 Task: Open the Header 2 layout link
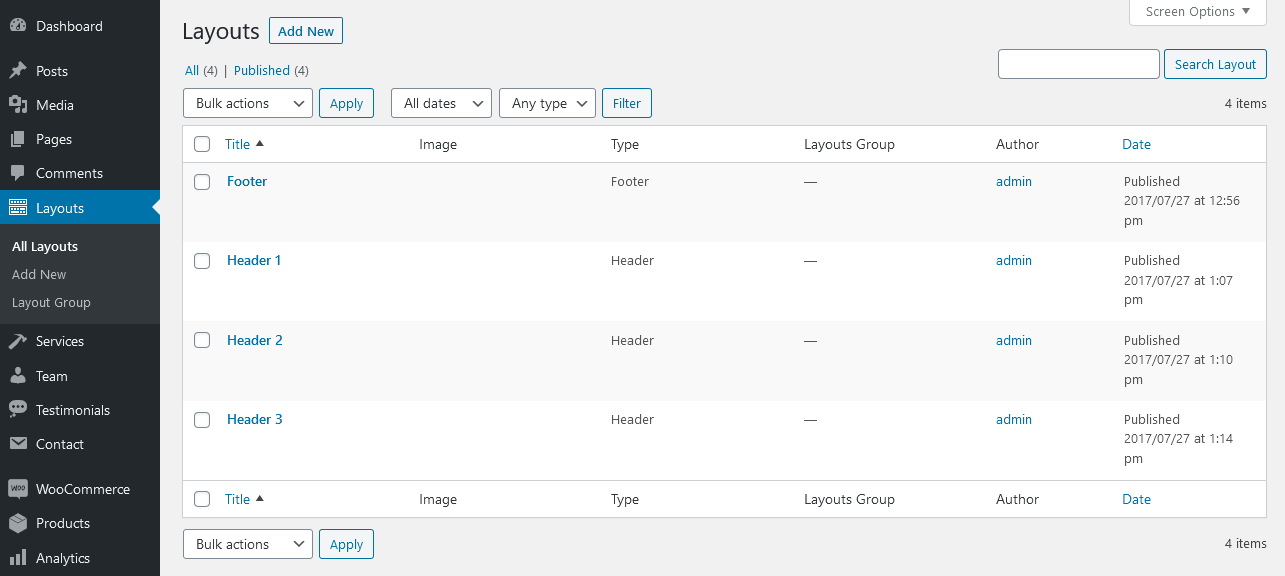[255, 340]
